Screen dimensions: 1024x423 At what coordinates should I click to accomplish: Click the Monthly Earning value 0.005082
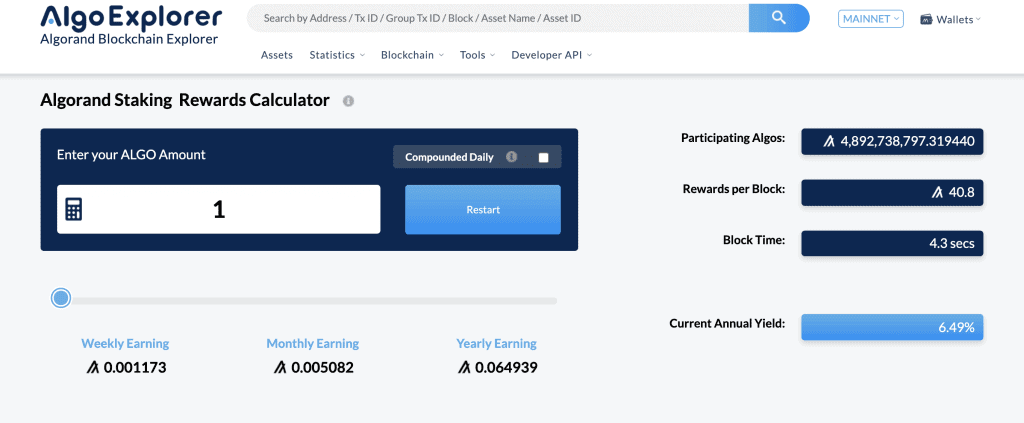pos(323,368)
